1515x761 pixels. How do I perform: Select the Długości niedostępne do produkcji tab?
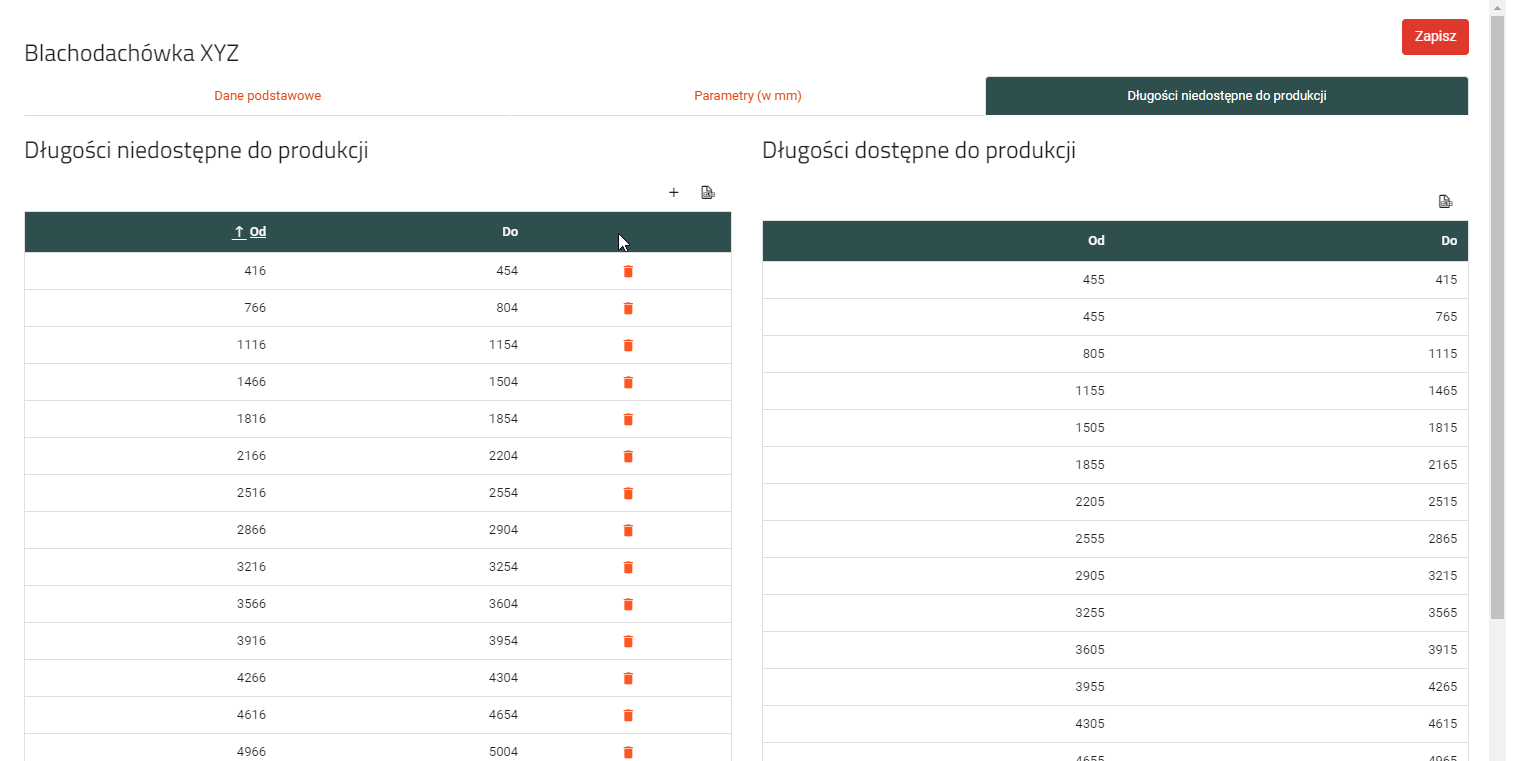point(1226,96)
